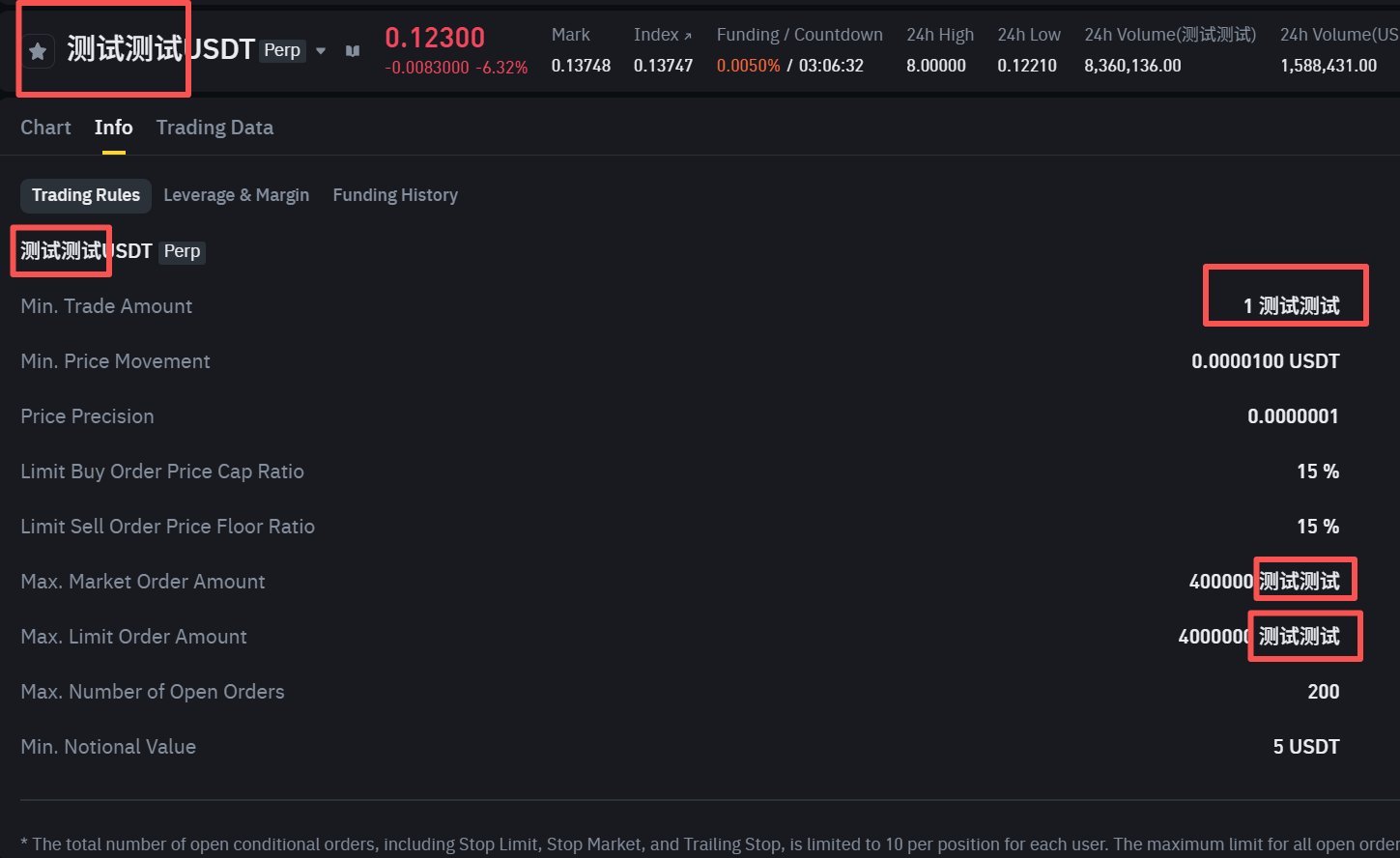1400x858 pixels.
Task: Add pair to favorites with star icon
Action: (38, 51)
